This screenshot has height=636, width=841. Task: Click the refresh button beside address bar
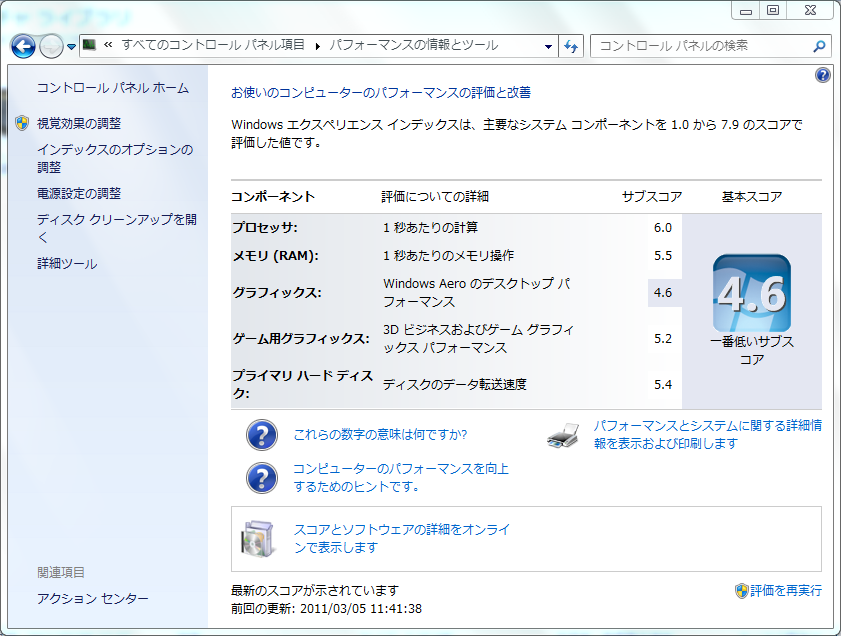[571, 47]
